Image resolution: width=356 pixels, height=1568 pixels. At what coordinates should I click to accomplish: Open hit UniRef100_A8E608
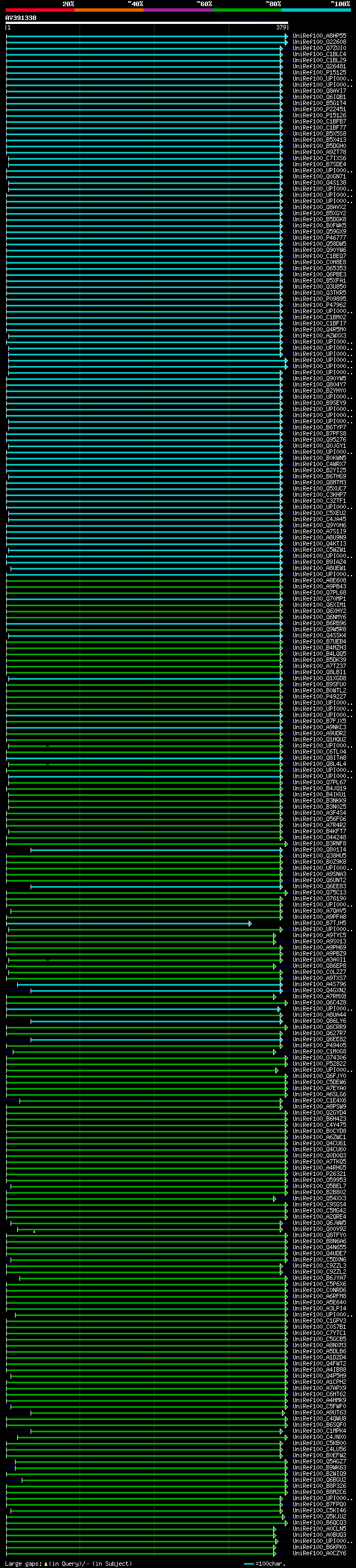pyautogui.click(x=319, y=580)
